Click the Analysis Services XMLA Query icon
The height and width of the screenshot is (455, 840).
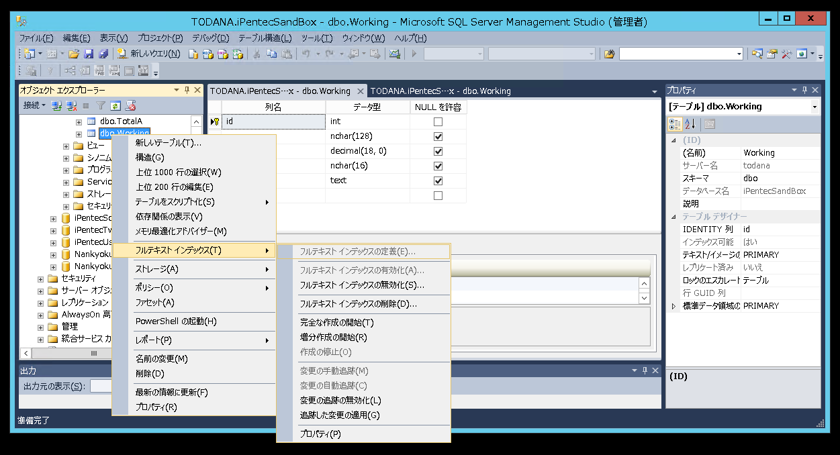[x=238, y=54]
